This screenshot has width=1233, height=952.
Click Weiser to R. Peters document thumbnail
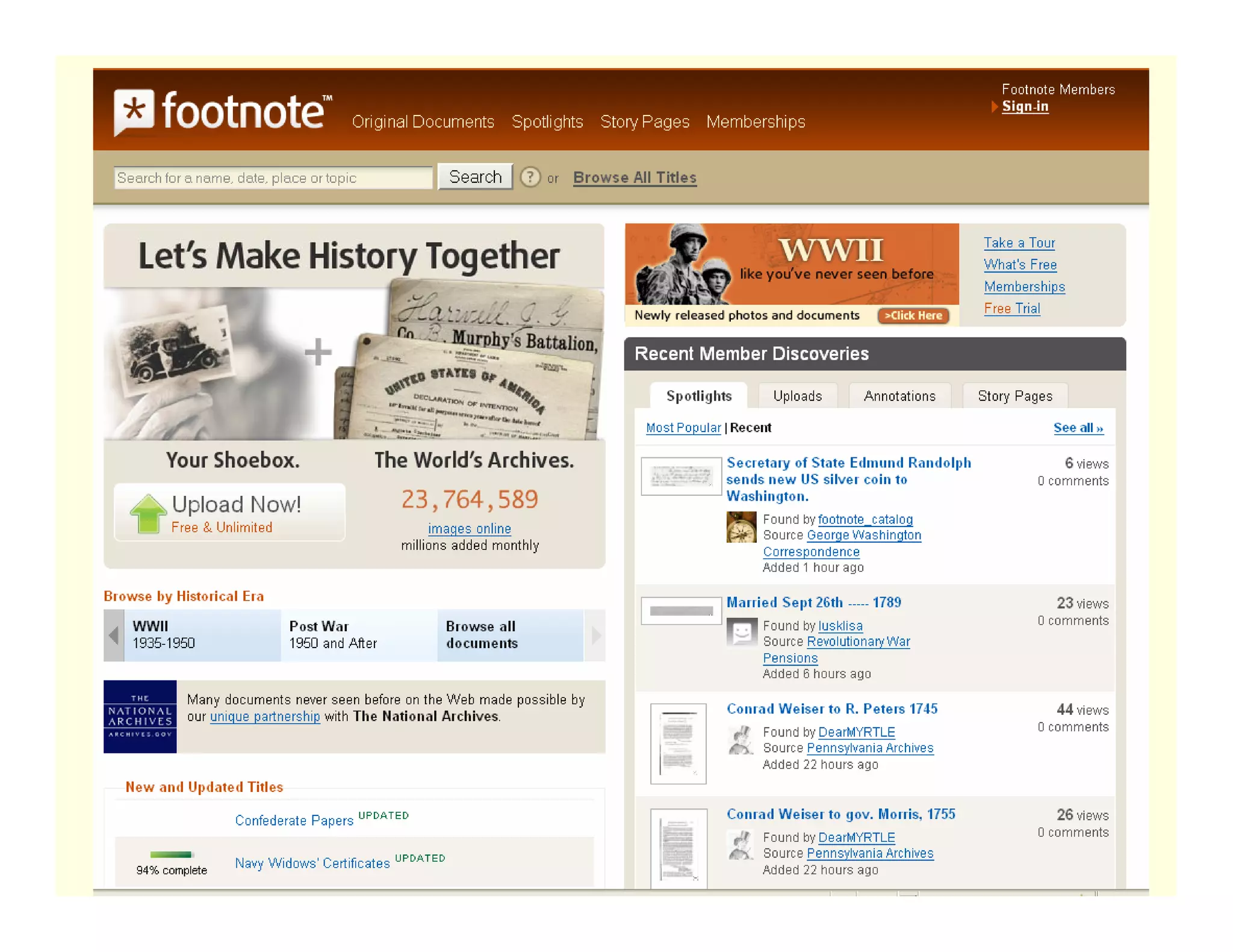pyautogui.click(x=678, y=744)
